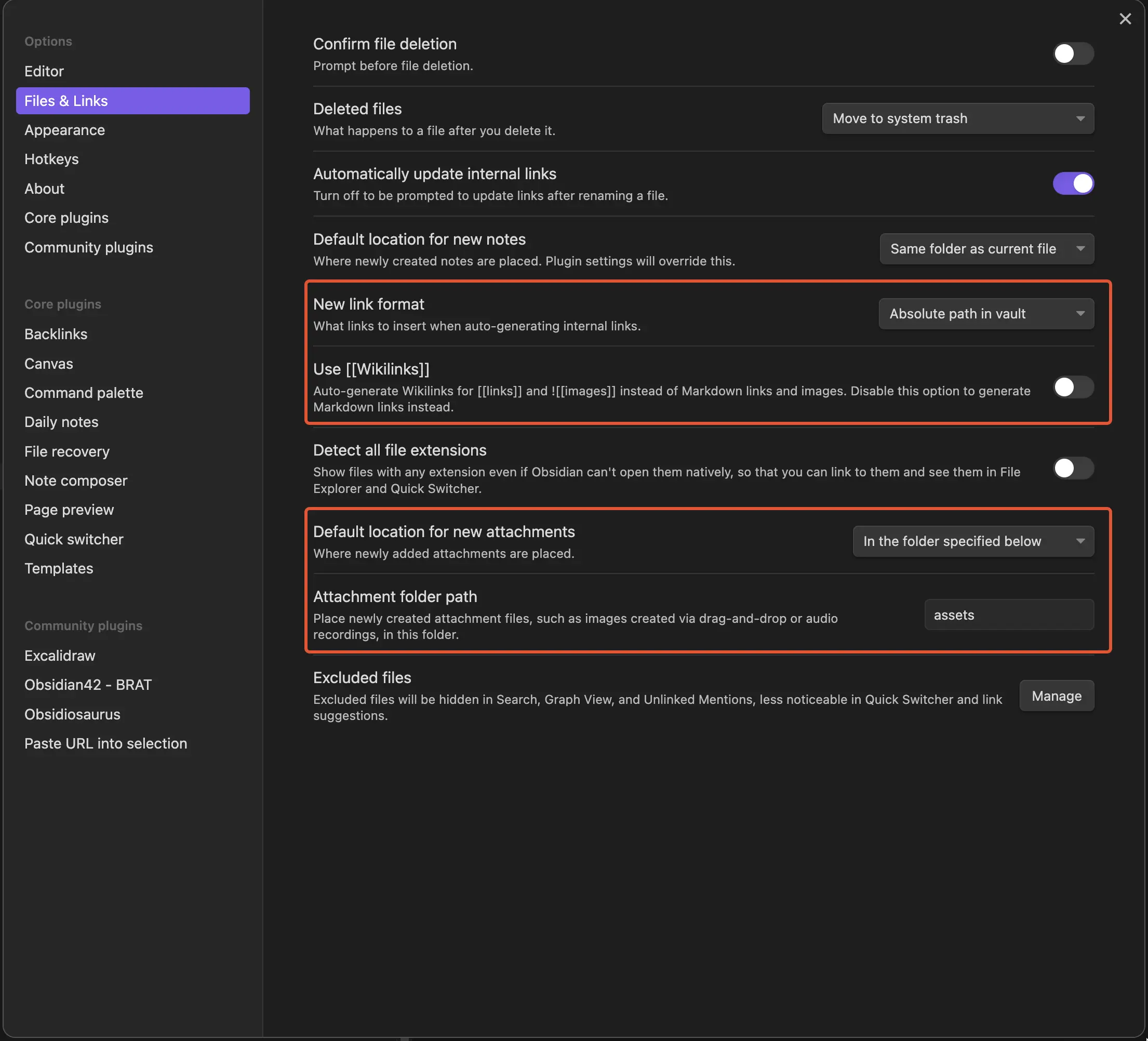Open the New link format dropdown
This screenshot has width=1148, height=1041.
click(x=986, y=313)
